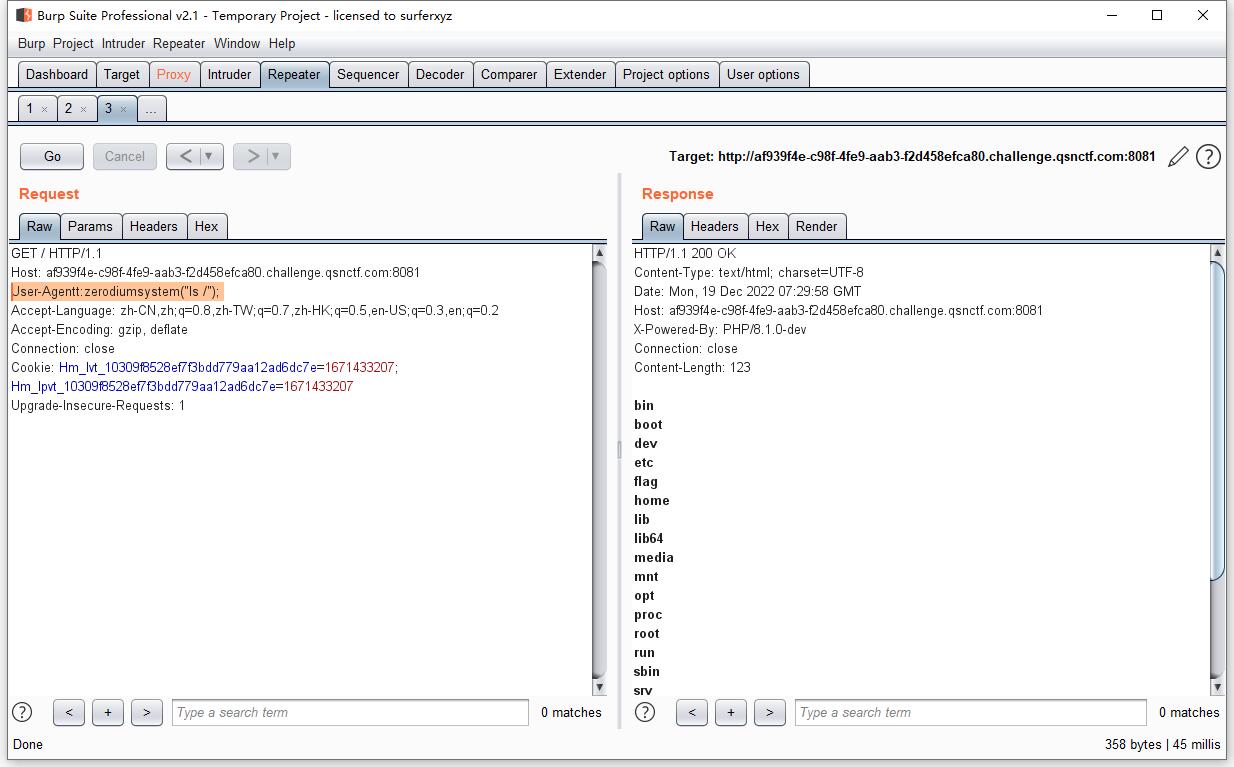The image size is (1234, 767).
Task: Find next match in response search
Action: point(769,712)
